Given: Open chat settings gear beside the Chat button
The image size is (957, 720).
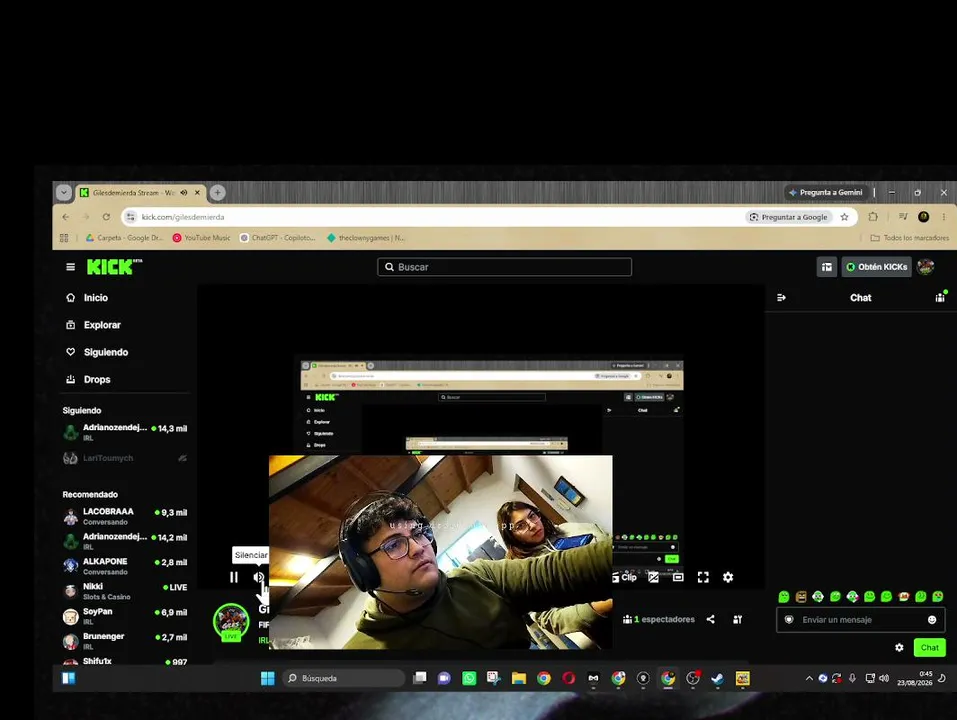Looking at the screenshot, I should click(x=899, y=647).
